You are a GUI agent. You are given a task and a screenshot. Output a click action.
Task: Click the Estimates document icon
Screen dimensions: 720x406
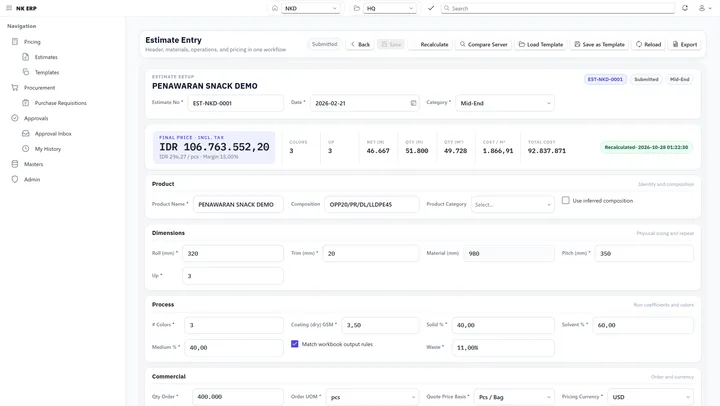(26, 57)
